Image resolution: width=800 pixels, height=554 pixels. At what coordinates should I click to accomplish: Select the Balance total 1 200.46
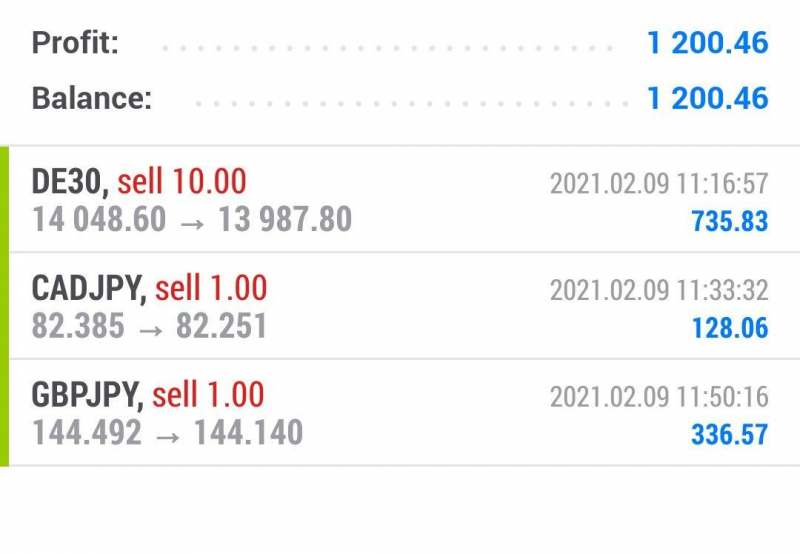click(707, 98)
